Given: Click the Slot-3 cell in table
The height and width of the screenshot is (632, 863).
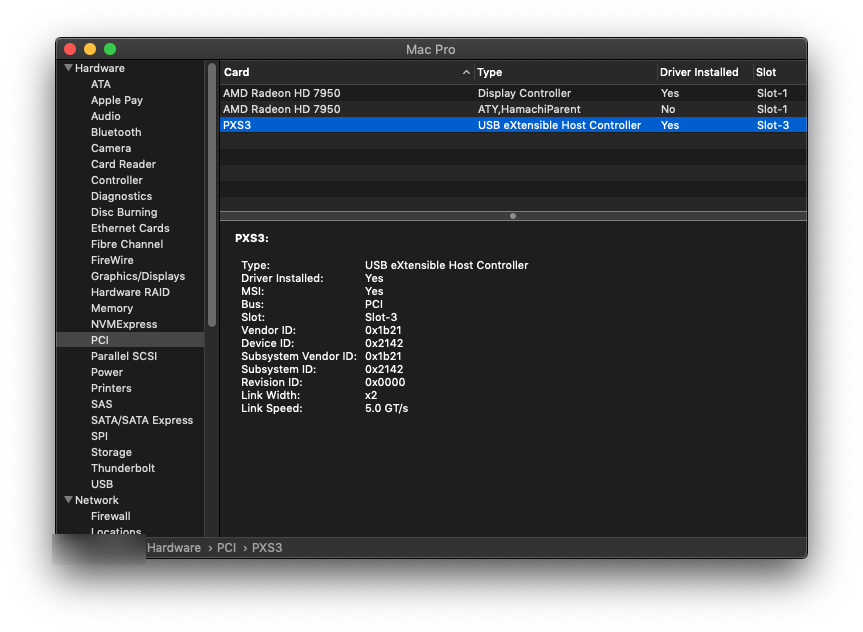Looking at the screenshot, I should [x=773, y=125].
